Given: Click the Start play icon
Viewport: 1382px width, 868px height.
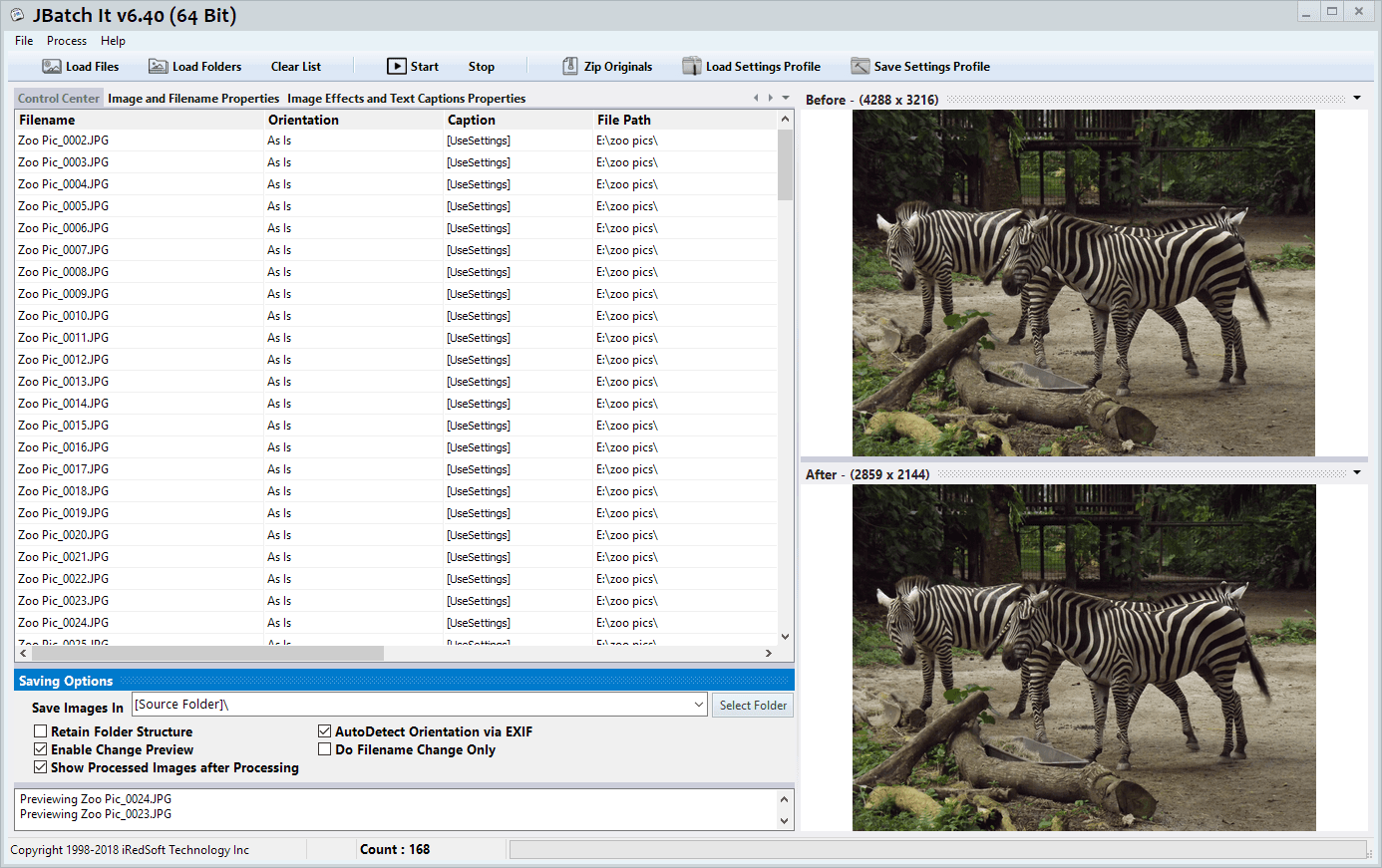Looking at the screenshot, I should click(x=397, y=67).
